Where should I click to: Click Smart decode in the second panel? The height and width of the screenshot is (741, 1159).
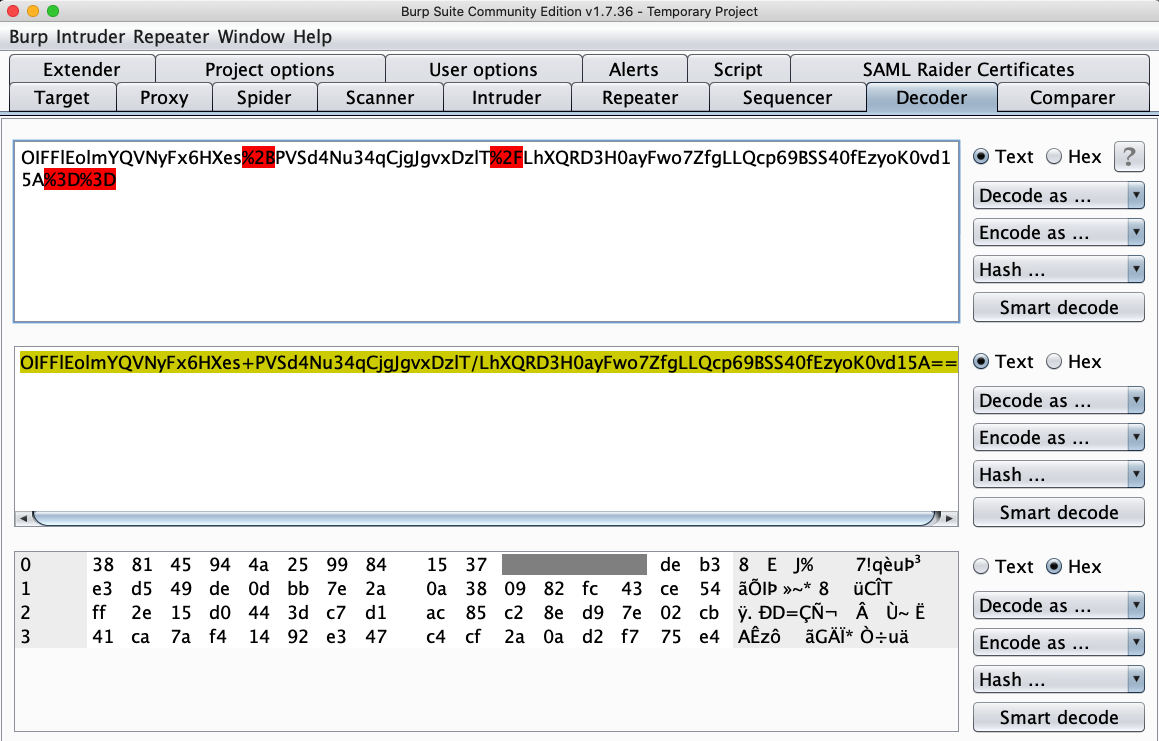click(1058, 512)
